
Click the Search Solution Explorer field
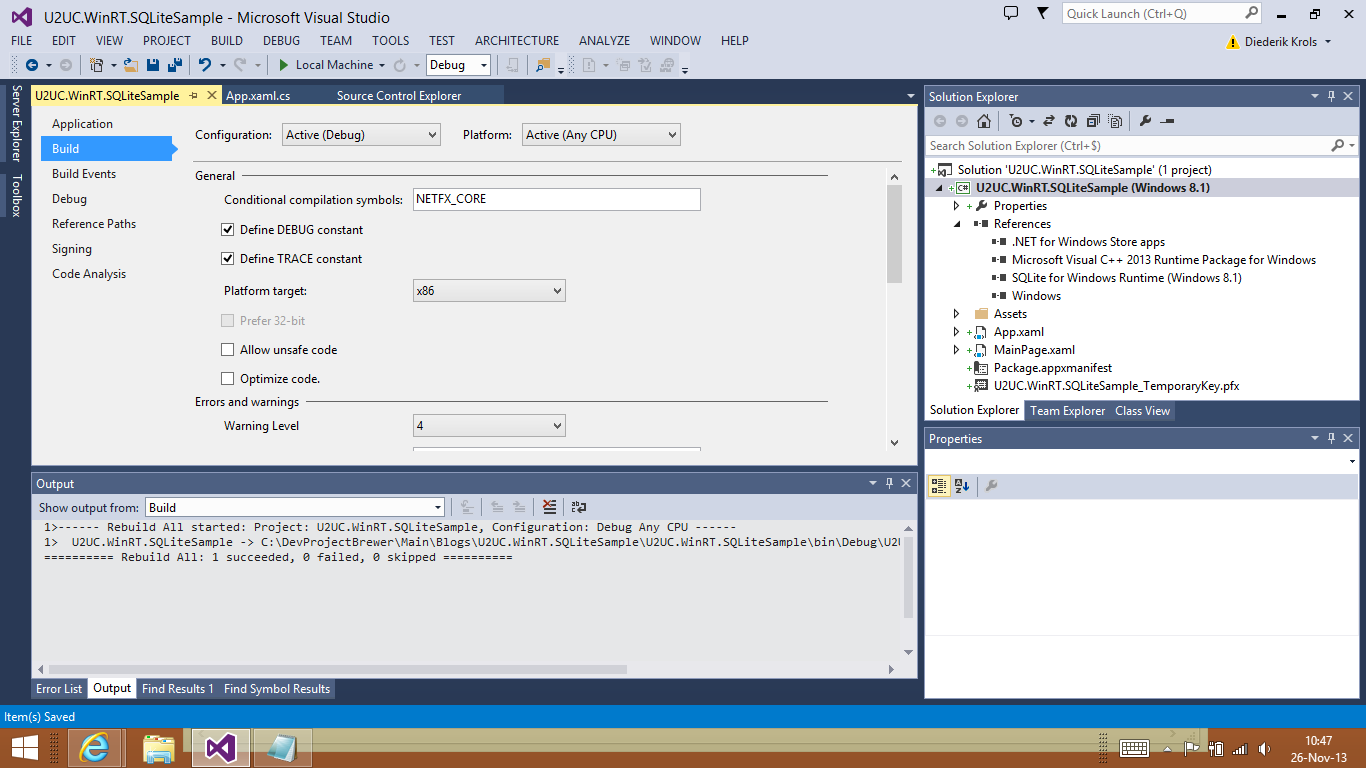1130,146
